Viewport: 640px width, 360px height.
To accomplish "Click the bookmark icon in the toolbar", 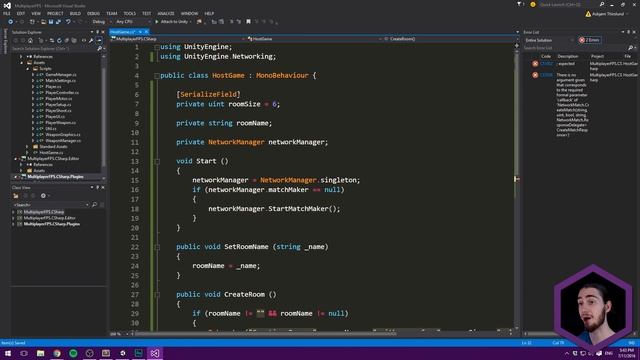I will 248,22.
